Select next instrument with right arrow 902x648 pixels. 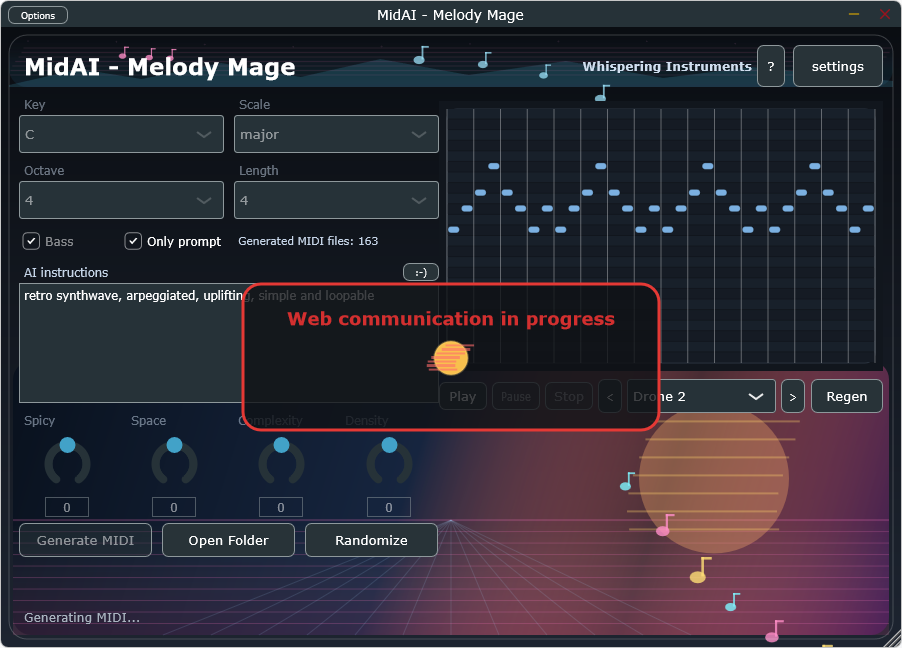click(x=793, y=397)
